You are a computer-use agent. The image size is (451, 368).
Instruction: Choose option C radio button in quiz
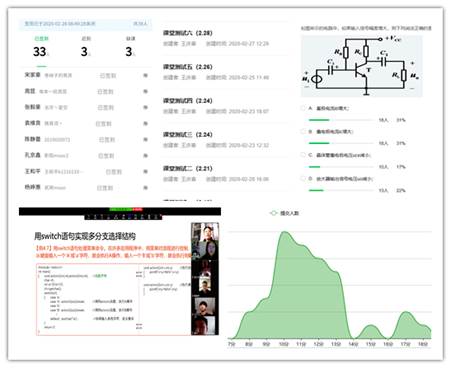tap(303, 155)
